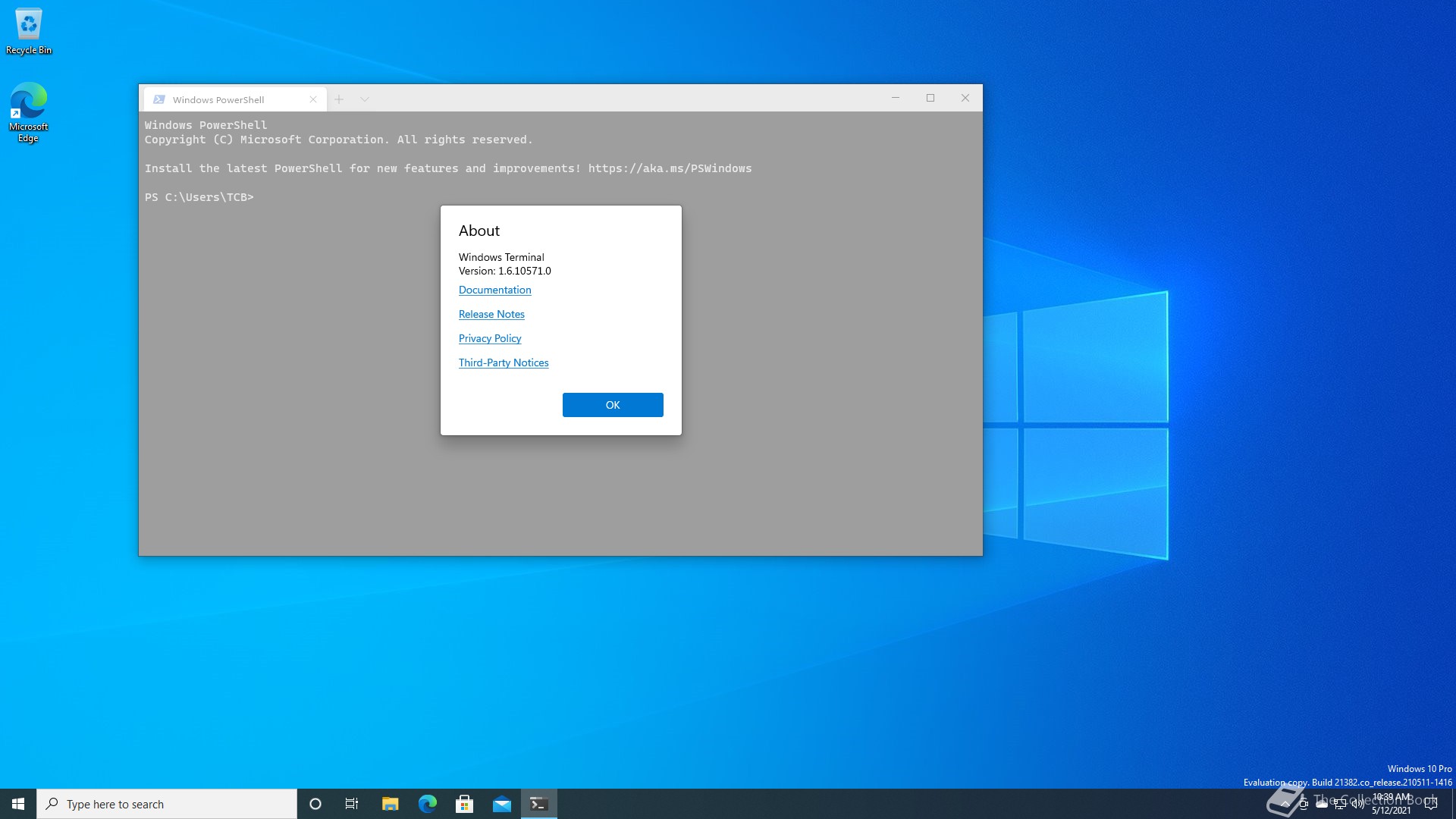Image resolution: width=1456 pixels, height=819 pixels.
Task: Open the Mail app from taskbar
Action: (x=501, y=804)
